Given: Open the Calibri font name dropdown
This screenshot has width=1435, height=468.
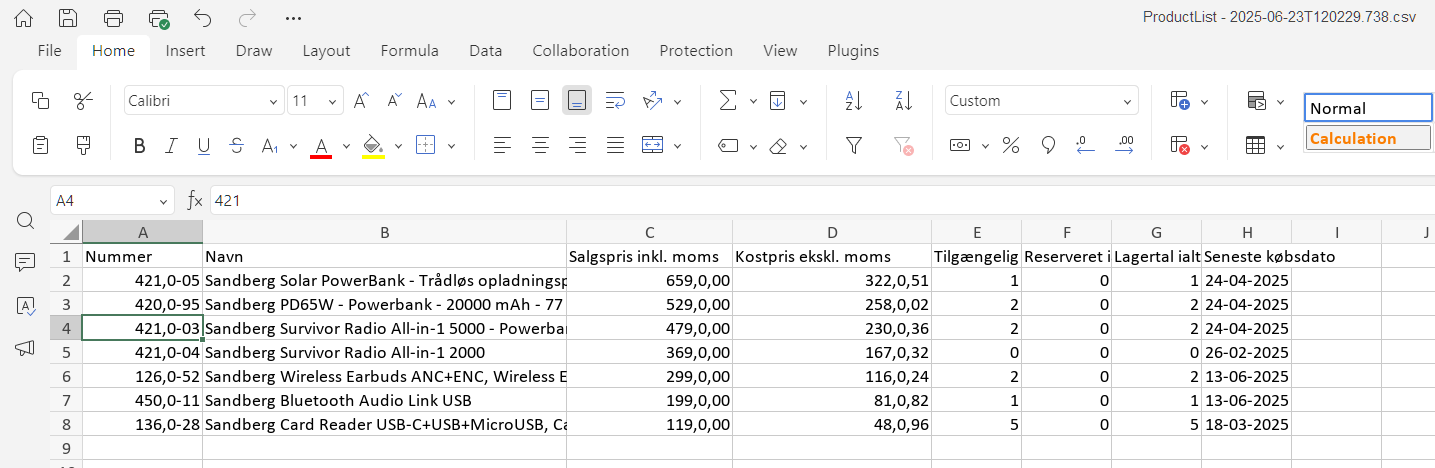Looking at the screenshot, I should pyautogui.click(x=274, y=101).
